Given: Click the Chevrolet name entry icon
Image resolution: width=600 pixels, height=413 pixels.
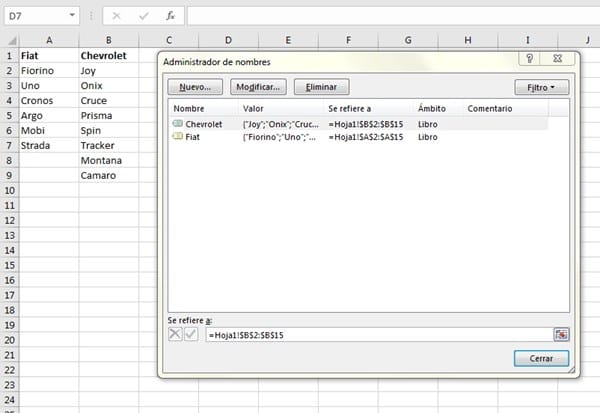Looking at the screenshot, I should (177, 123).
